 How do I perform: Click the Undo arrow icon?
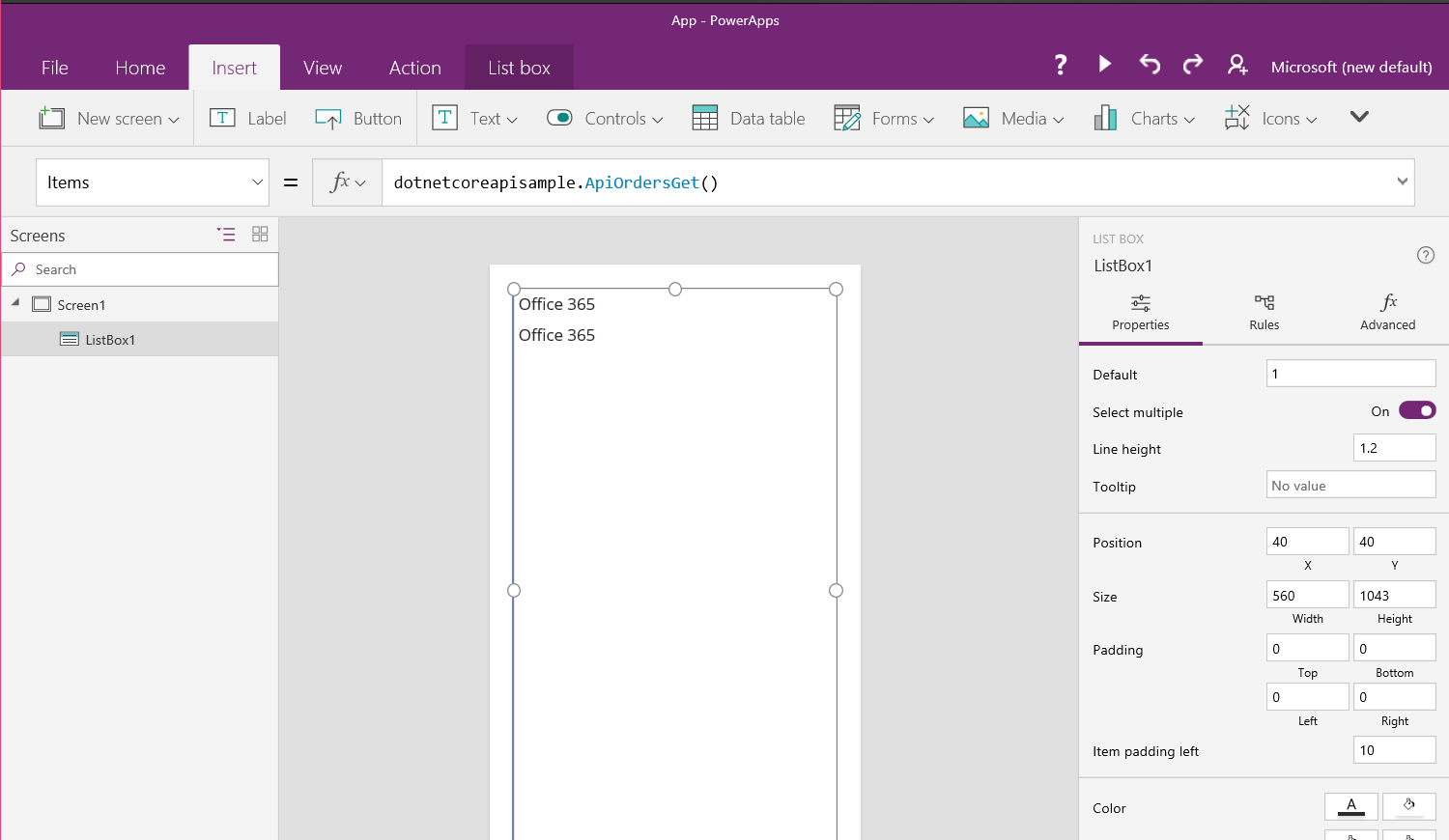(1150, 65)
